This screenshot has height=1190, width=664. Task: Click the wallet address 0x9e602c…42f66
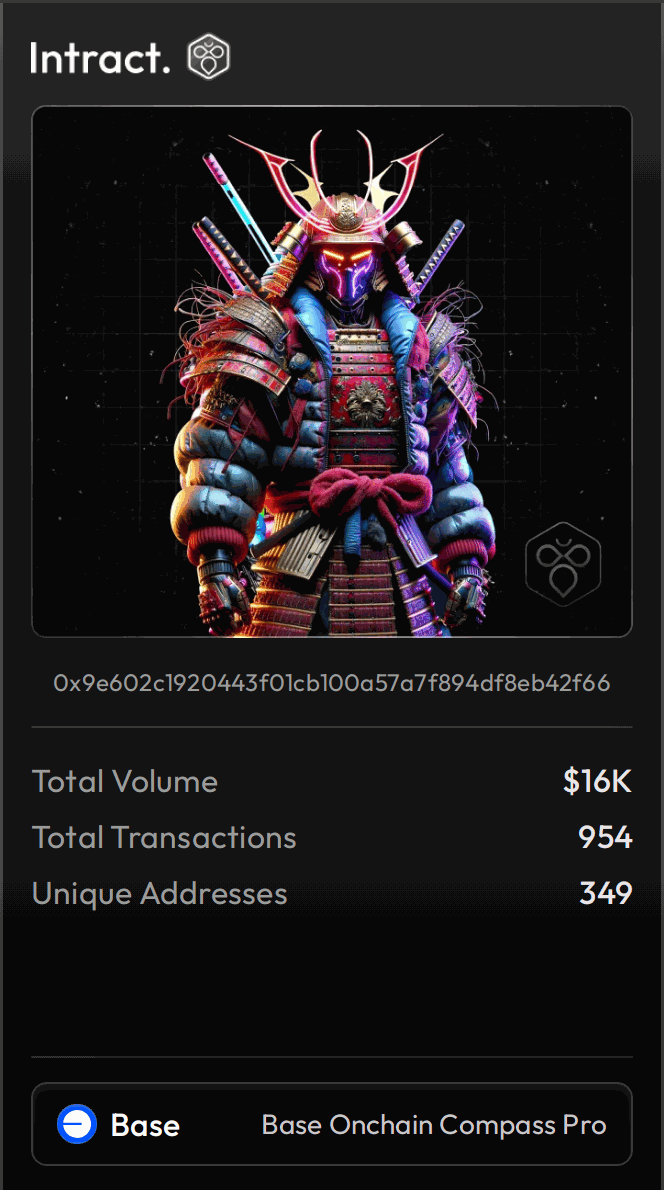[x=332, y=683]
